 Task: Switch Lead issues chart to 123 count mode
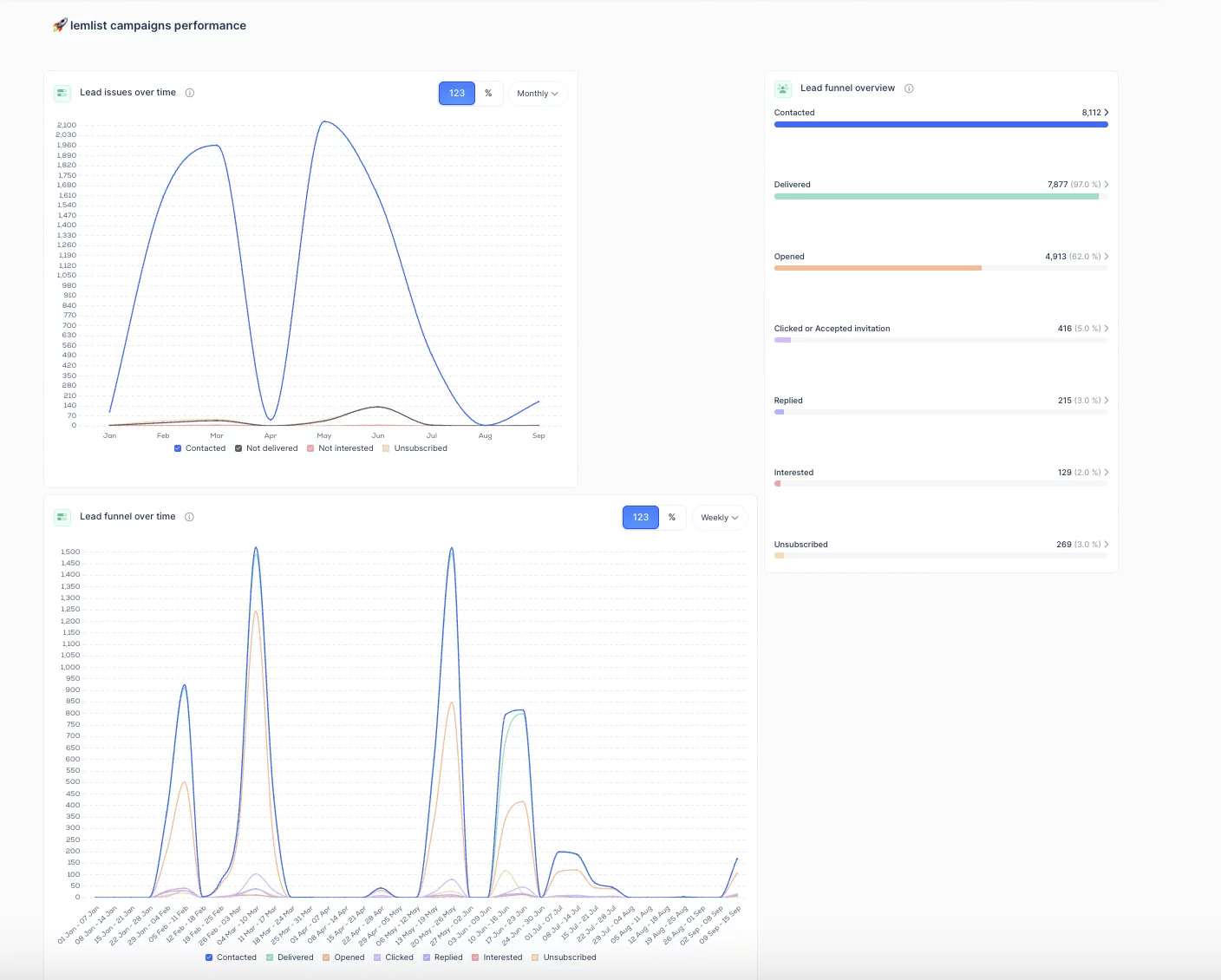click(x=457, y=94)
